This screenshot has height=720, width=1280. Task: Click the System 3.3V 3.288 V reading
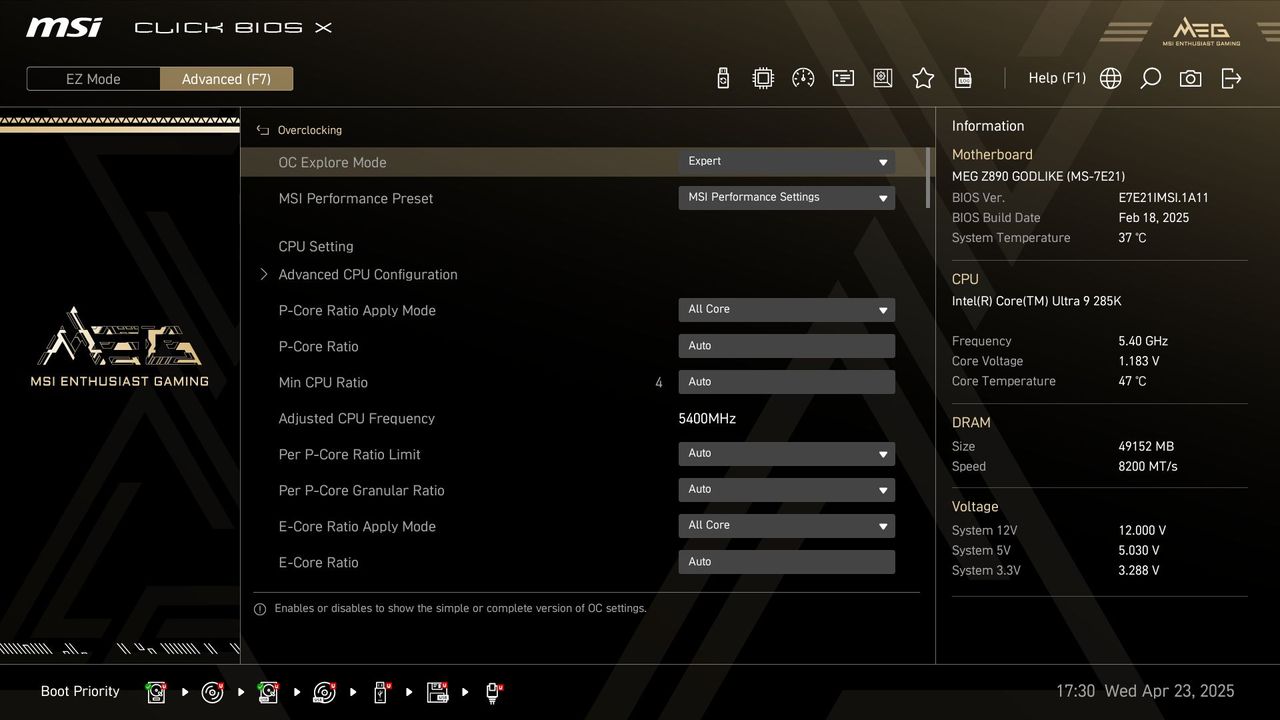[1139, 570]
